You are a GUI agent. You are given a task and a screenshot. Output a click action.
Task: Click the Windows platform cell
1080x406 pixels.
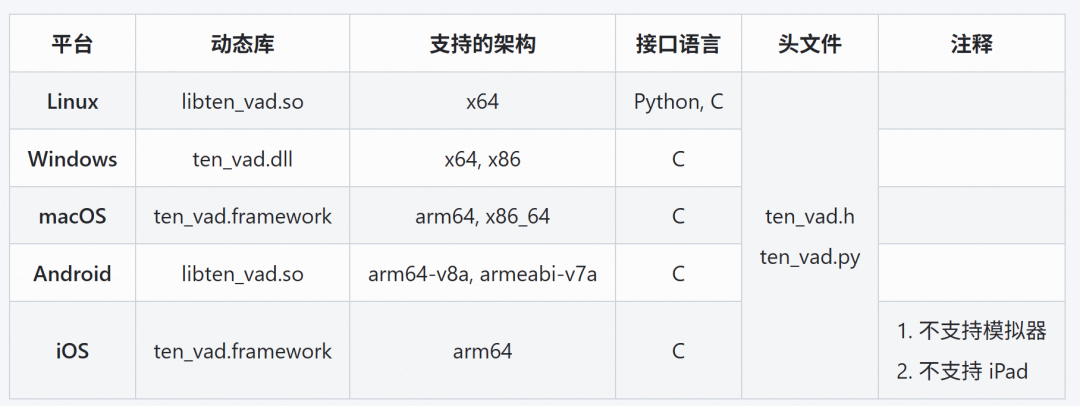point(72,159)
